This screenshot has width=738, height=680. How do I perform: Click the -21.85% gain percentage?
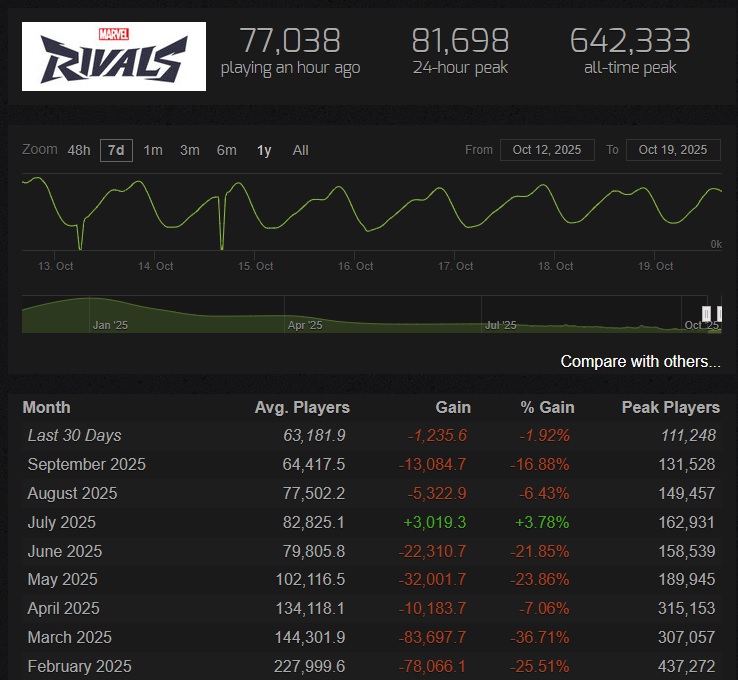(540, 552)
